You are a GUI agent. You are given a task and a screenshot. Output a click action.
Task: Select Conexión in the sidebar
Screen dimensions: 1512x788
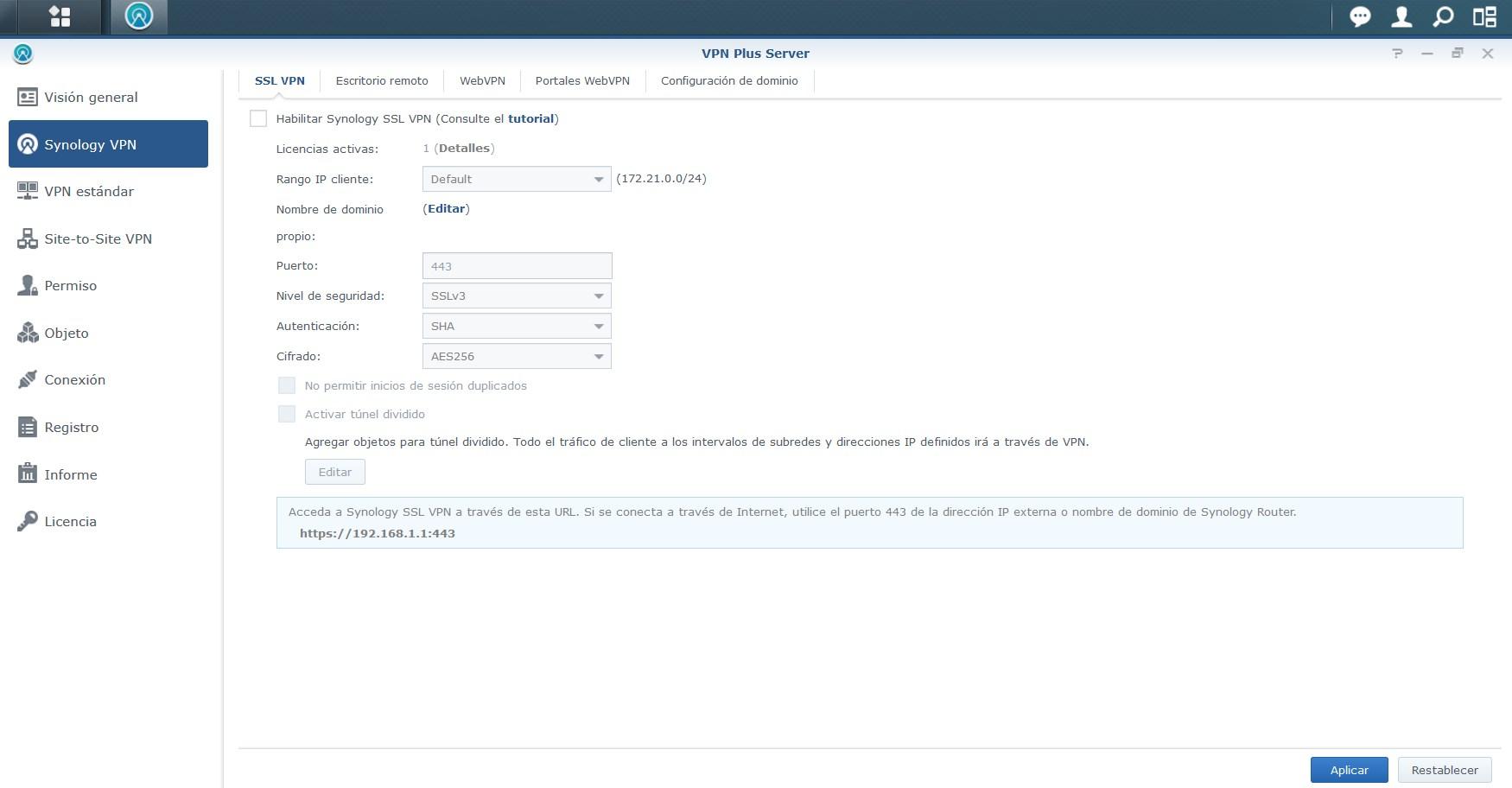(x=108, y=379)
